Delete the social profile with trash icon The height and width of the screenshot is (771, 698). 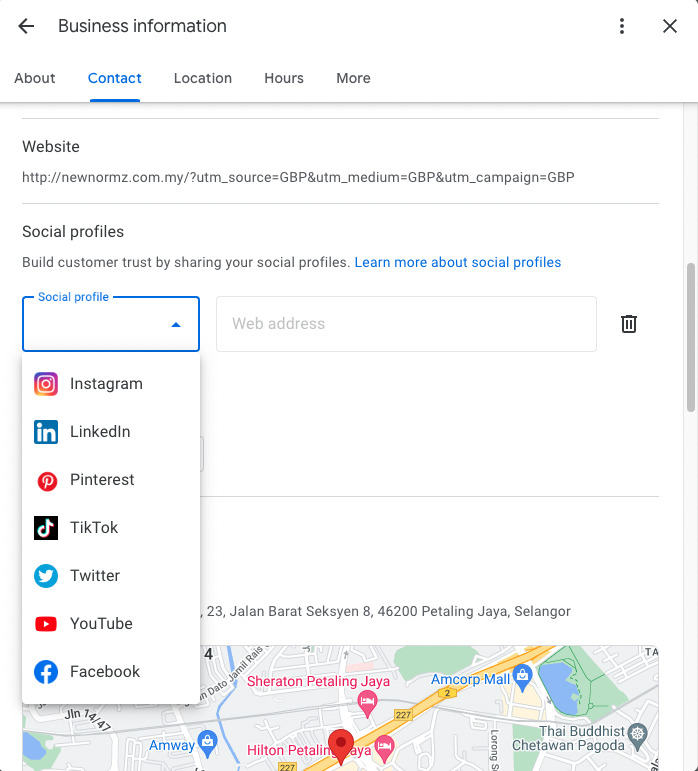coord(629,324)
